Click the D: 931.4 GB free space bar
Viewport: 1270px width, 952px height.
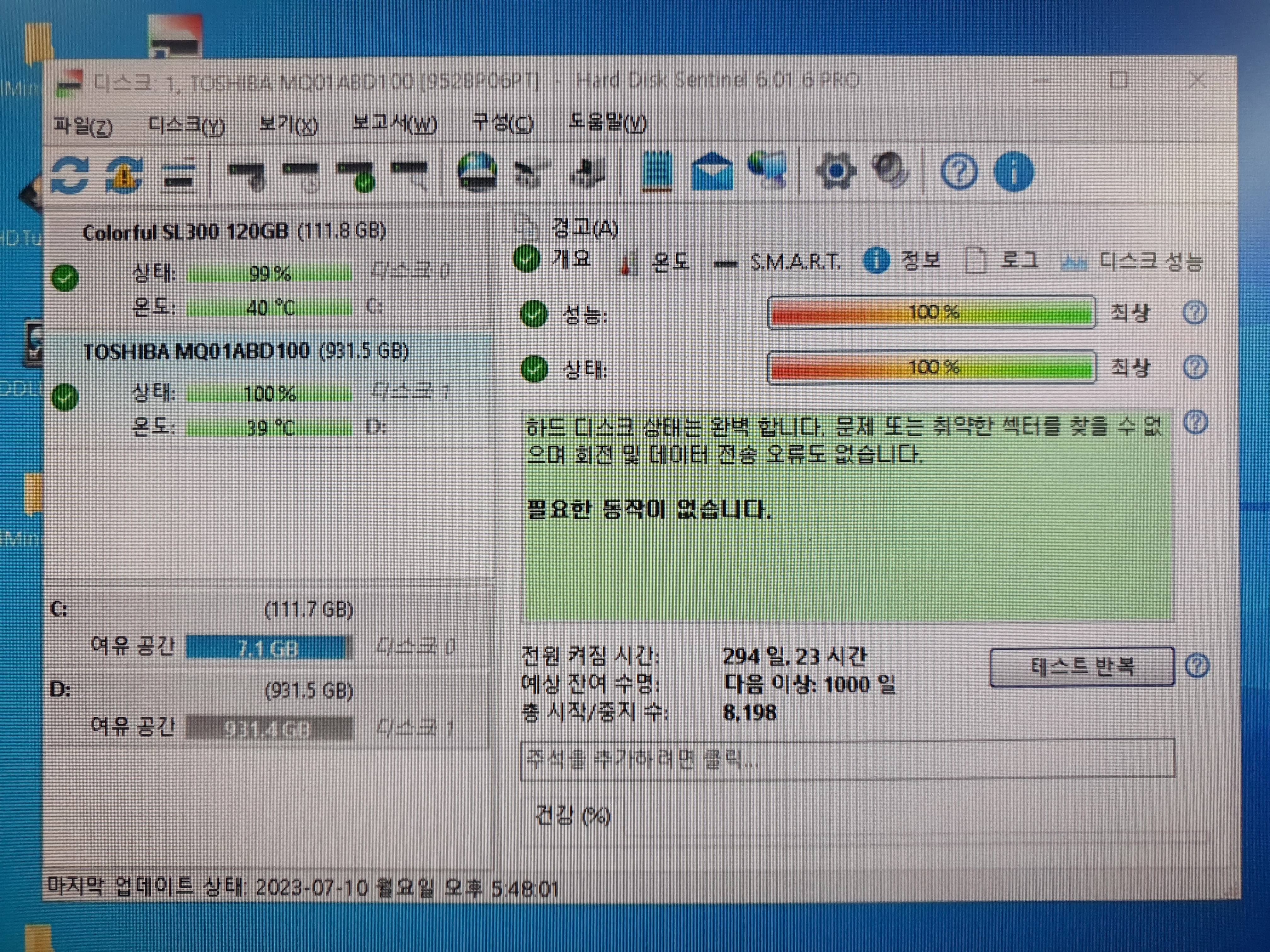tap(269, 729)
